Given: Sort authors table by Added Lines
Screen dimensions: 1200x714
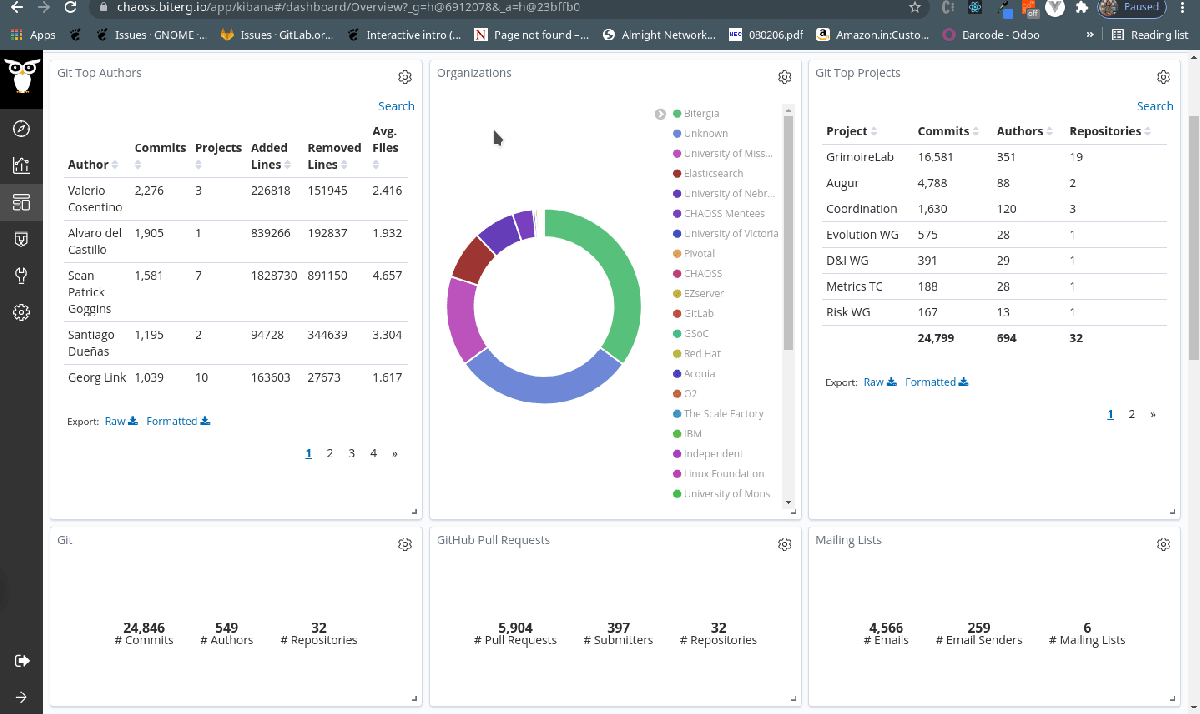Looking at the screenshot, I should point(273,156).
